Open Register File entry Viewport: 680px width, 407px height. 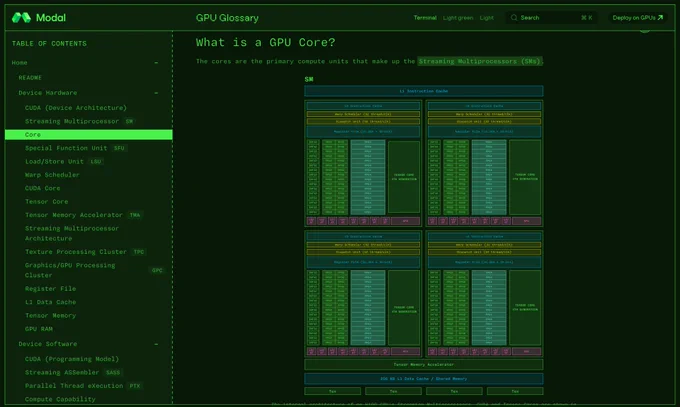pos(50,289)
